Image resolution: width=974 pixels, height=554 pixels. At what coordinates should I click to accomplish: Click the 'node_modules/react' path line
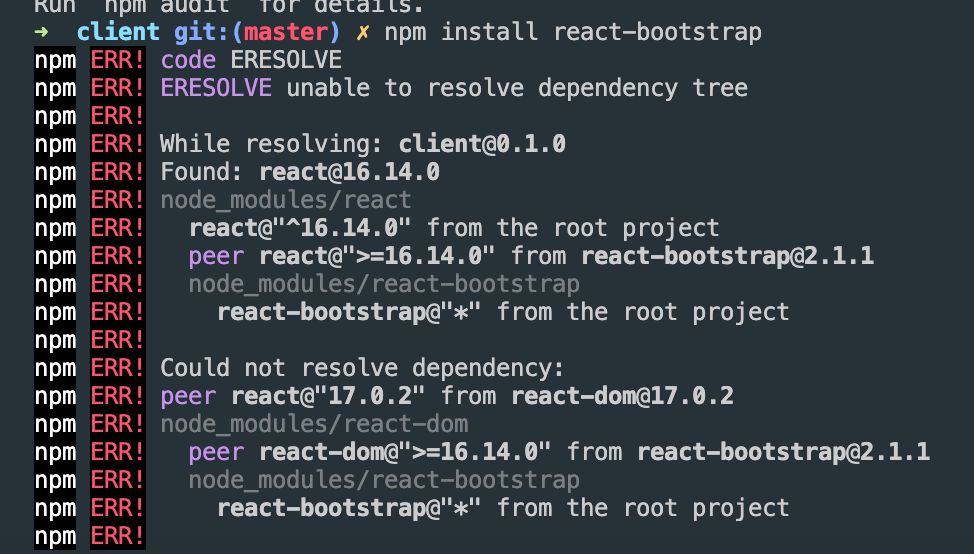pyautogui.click(x=286, y=201)
